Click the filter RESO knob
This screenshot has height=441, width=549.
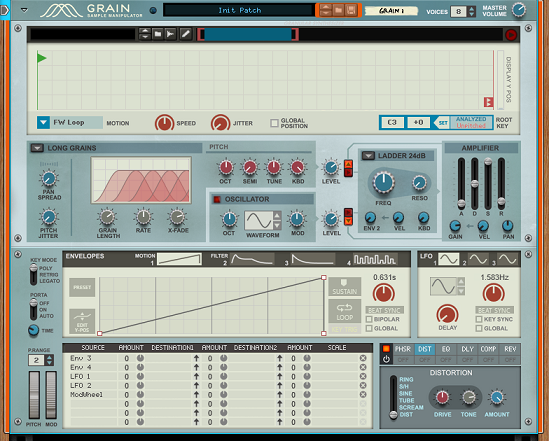[x=419, y=183]
